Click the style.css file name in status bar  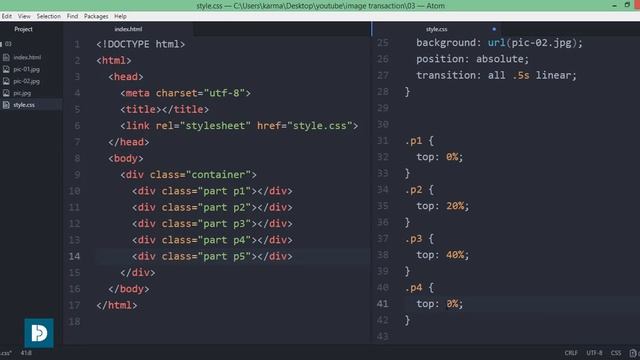[6, 353]
